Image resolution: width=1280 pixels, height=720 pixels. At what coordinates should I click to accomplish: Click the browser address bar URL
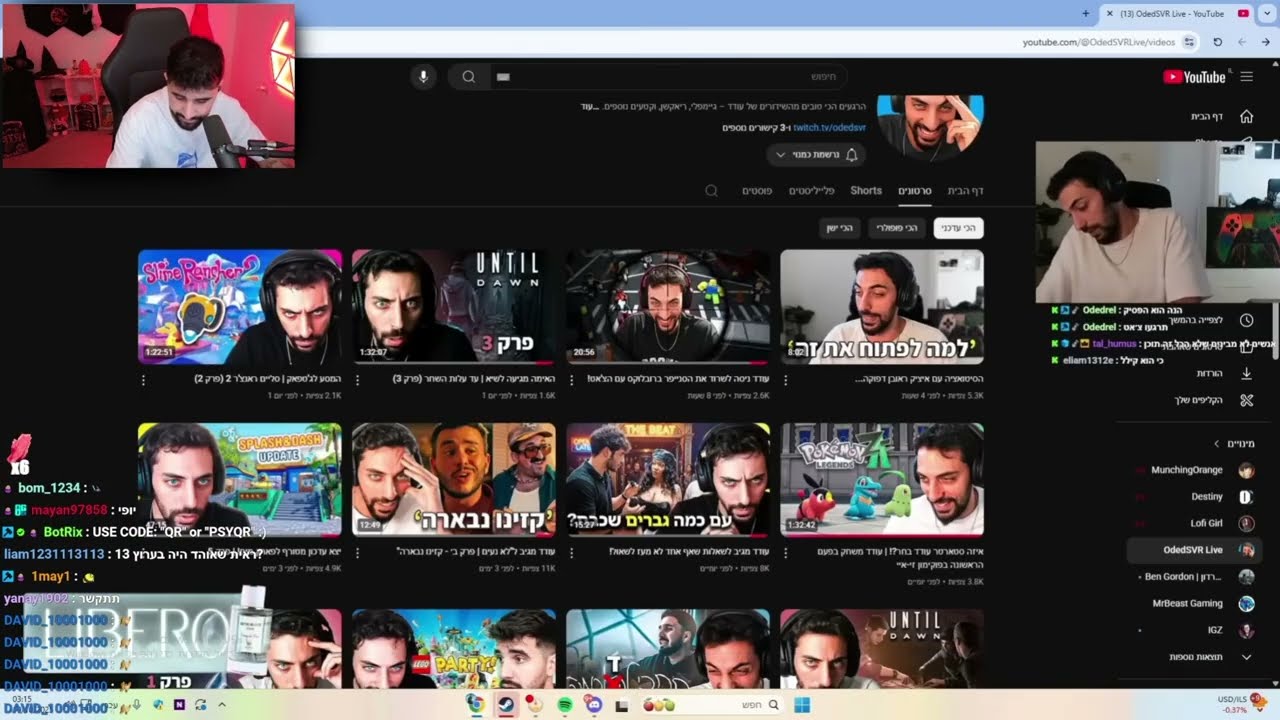pyautogui.click(x=1098, y=42)
